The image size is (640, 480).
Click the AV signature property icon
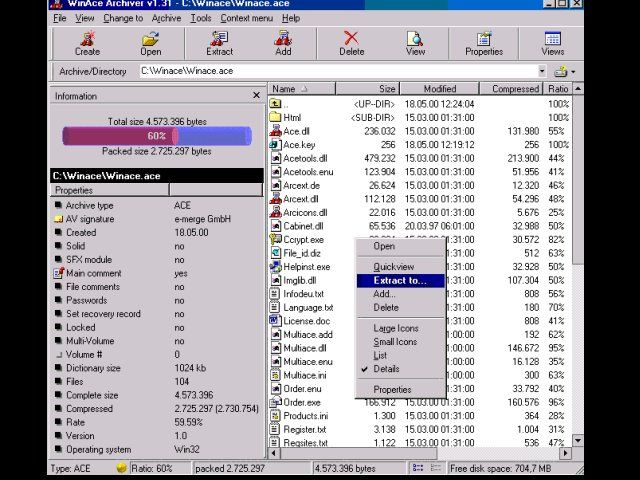(58, 219)
